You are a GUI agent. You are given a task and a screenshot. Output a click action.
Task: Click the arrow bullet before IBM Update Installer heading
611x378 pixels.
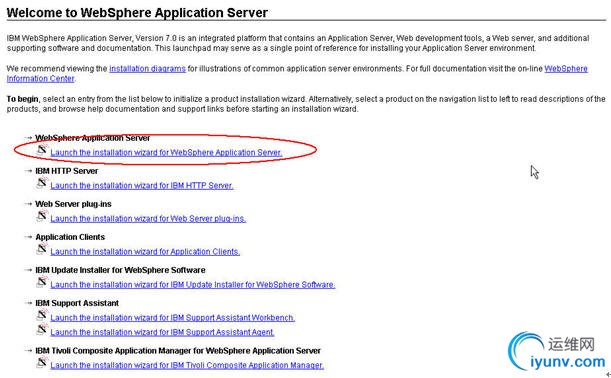28,270
